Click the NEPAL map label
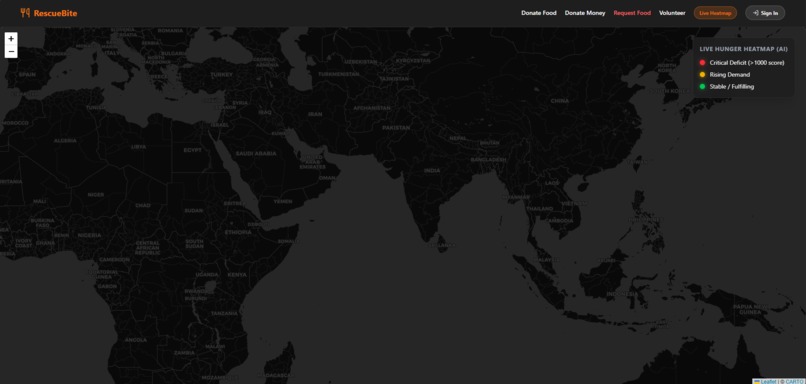This screenshot has width=806, height=384. [457, 138]
